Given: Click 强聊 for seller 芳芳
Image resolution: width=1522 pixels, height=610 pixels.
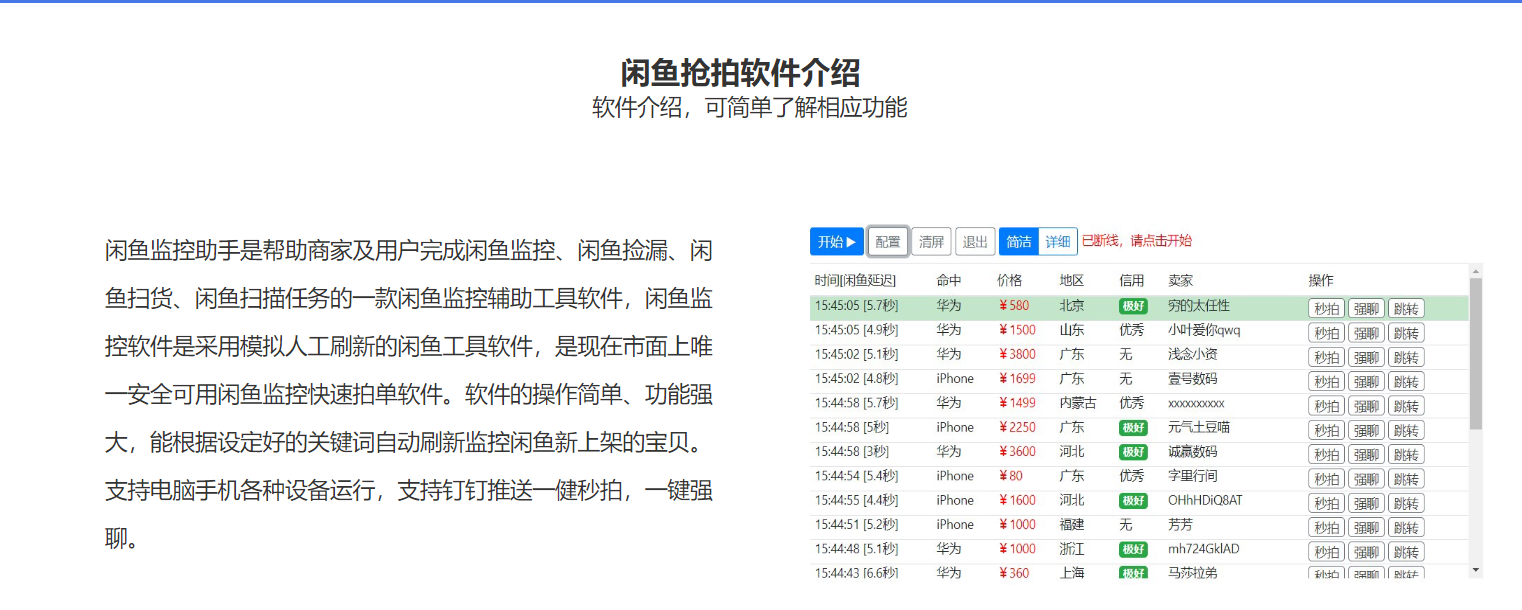Looking at the screenshot, I should (x=1366, y=527).
